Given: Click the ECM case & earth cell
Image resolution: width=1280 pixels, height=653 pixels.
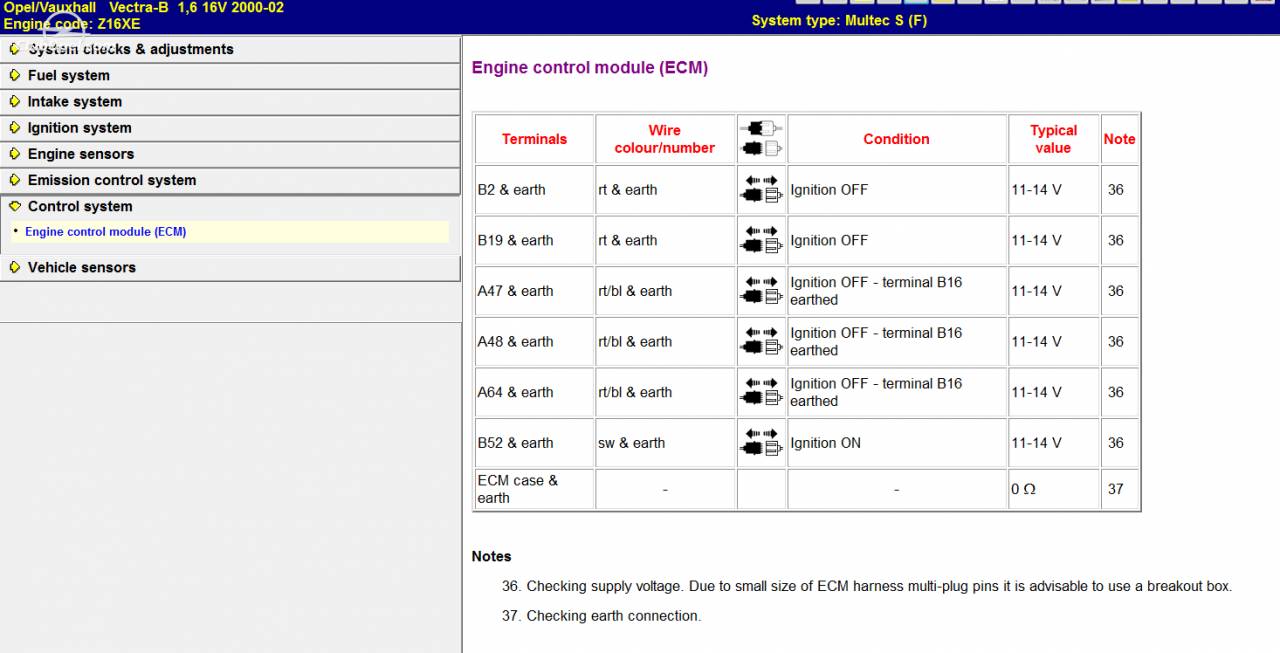Looking at the screenshot, I should [x=534, y=489].
